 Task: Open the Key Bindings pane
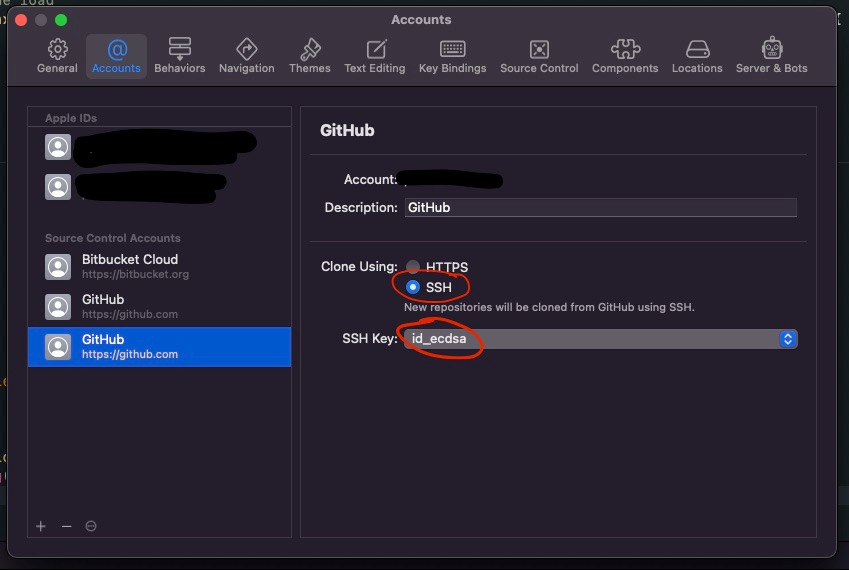coord(453,56)
